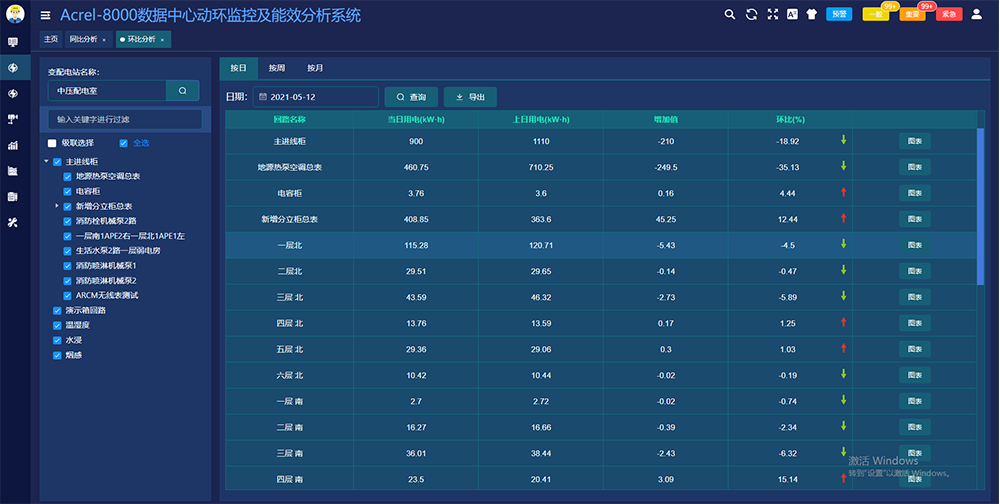Search substation with the magnifier button

(182, 90)
